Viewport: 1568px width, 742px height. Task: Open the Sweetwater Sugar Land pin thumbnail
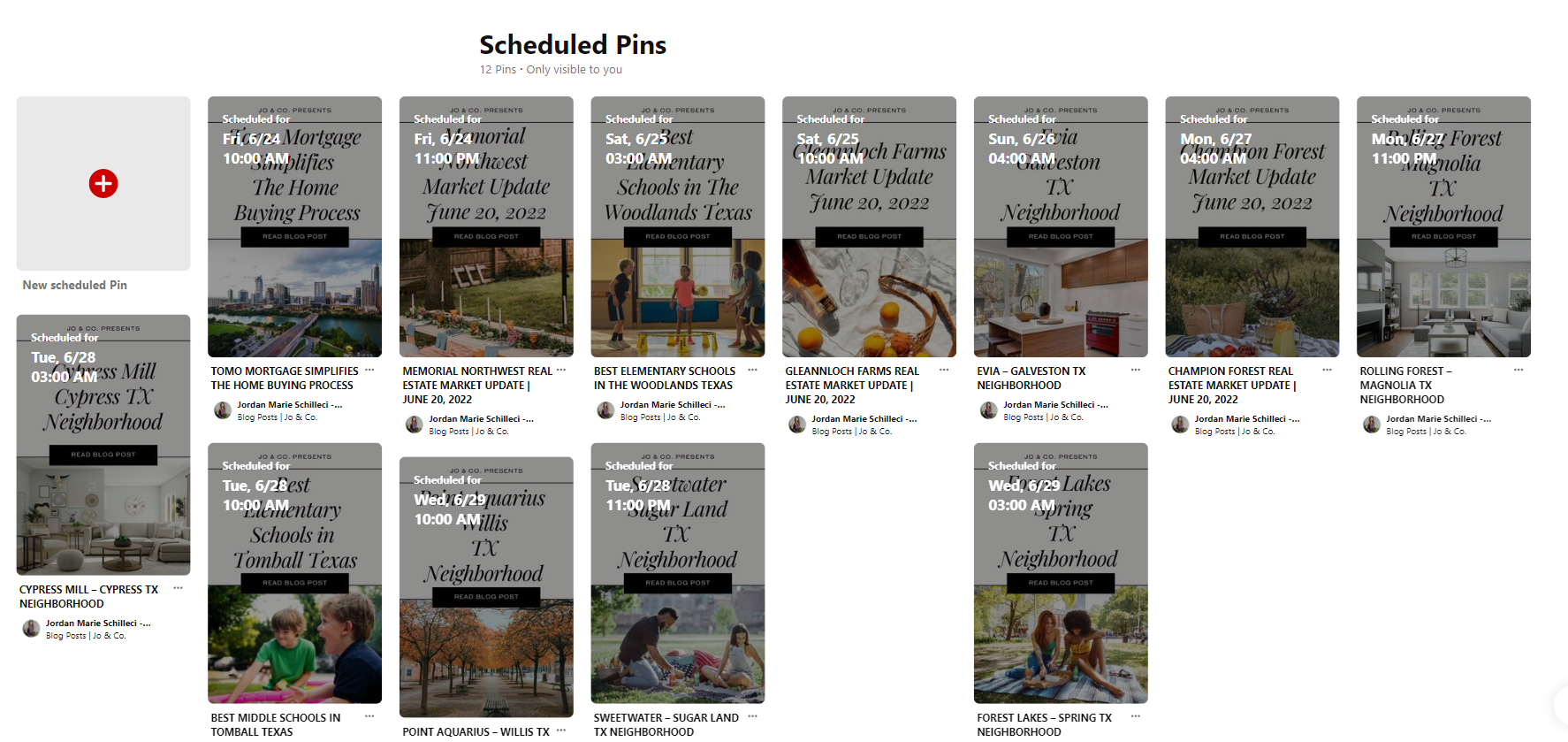click(x=678, y=573)
